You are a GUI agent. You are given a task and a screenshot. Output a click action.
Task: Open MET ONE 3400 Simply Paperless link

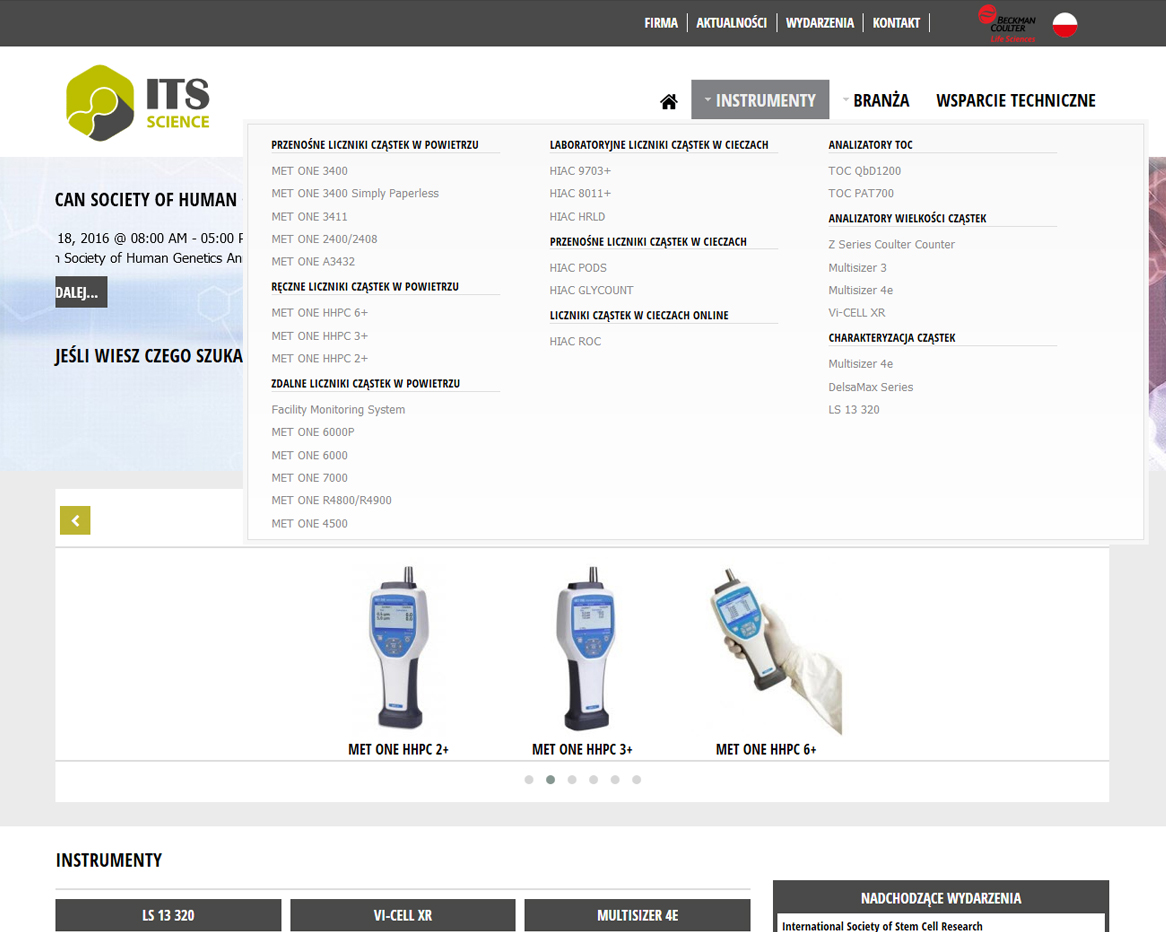click(x=355, y=193)
